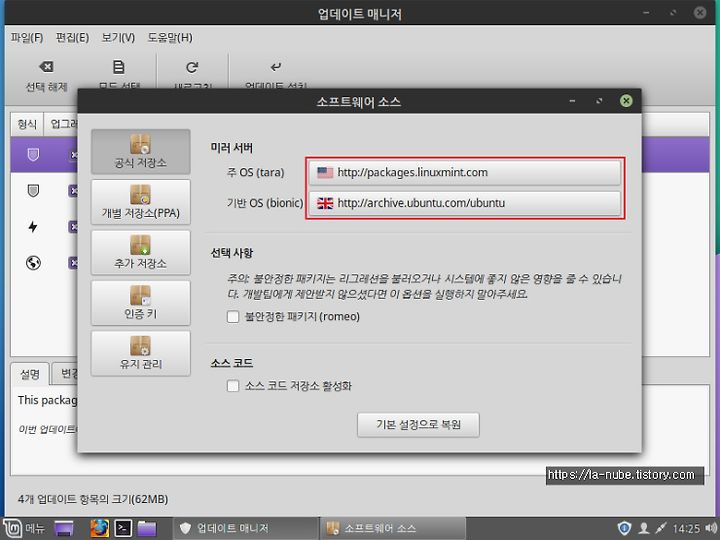Open the 인증 키 section
The image size is (720, 540).
coord(141,303)
